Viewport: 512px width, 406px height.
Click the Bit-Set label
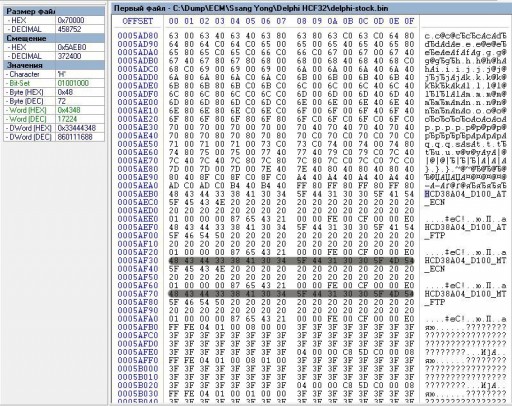point(19,83)
